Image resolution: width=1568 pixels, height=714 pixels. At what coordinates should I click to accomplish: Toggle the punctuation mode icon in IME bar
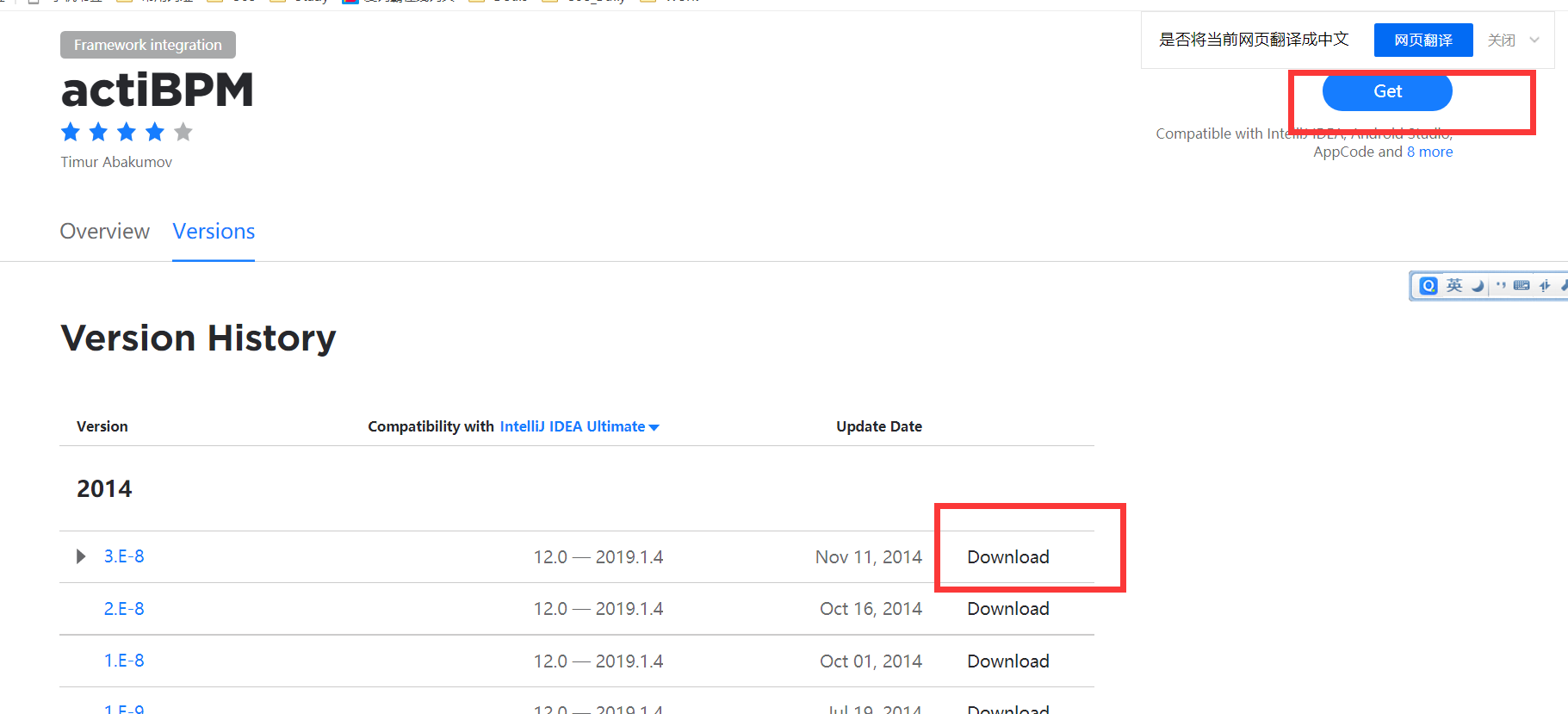point(1501,285)
